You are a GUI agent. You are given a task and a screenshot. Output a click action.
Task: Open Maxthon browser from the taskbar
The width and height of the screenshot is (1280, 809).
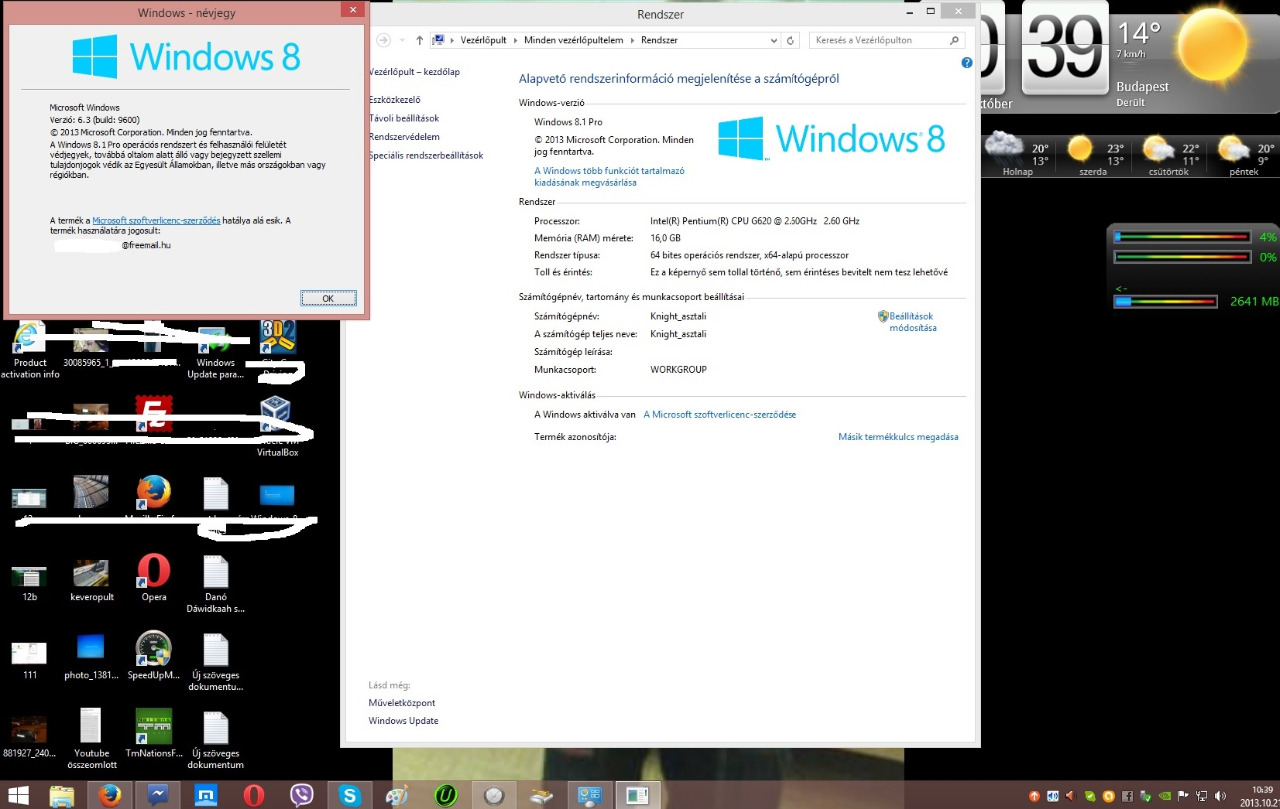click(x=206, y=796)
